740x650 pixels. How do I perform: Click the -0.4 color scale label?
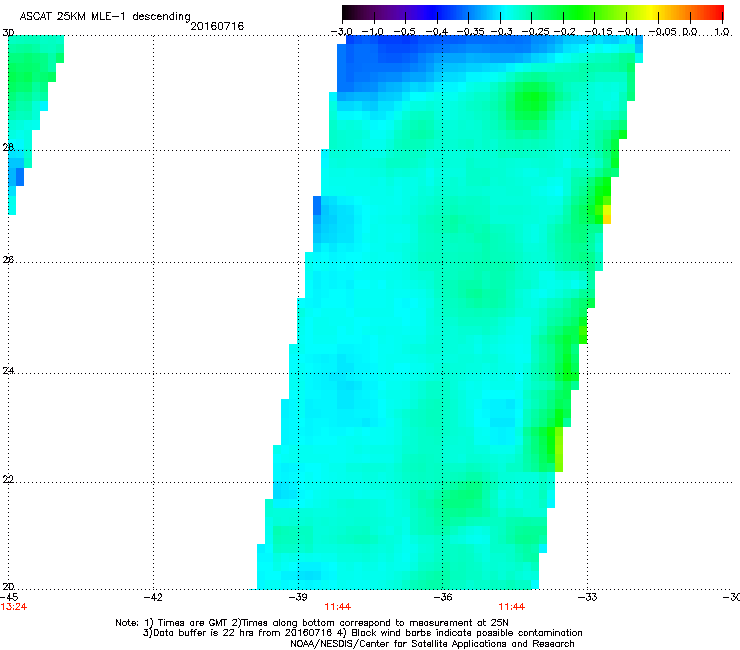(x=437, y=32)
